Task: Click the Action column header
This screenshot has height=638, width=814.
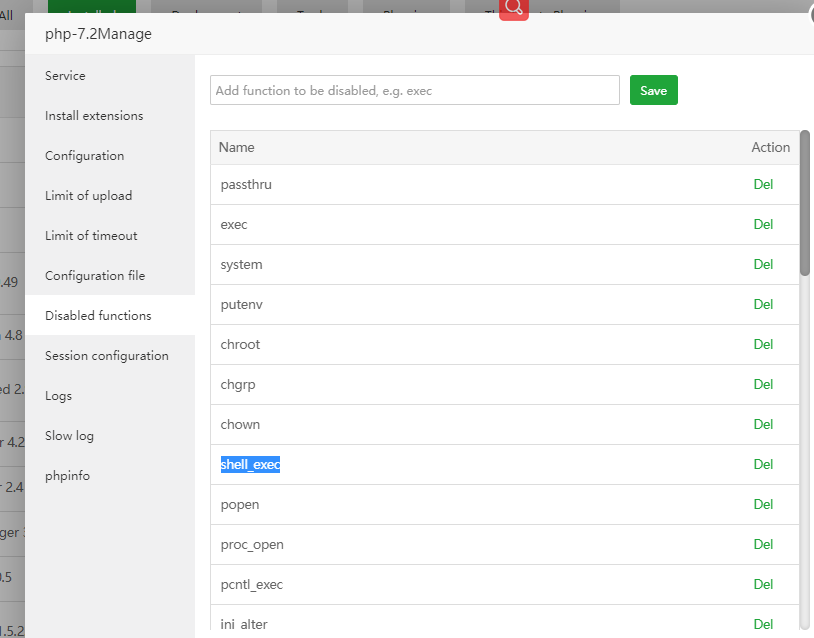Action: tap(770, 147)
